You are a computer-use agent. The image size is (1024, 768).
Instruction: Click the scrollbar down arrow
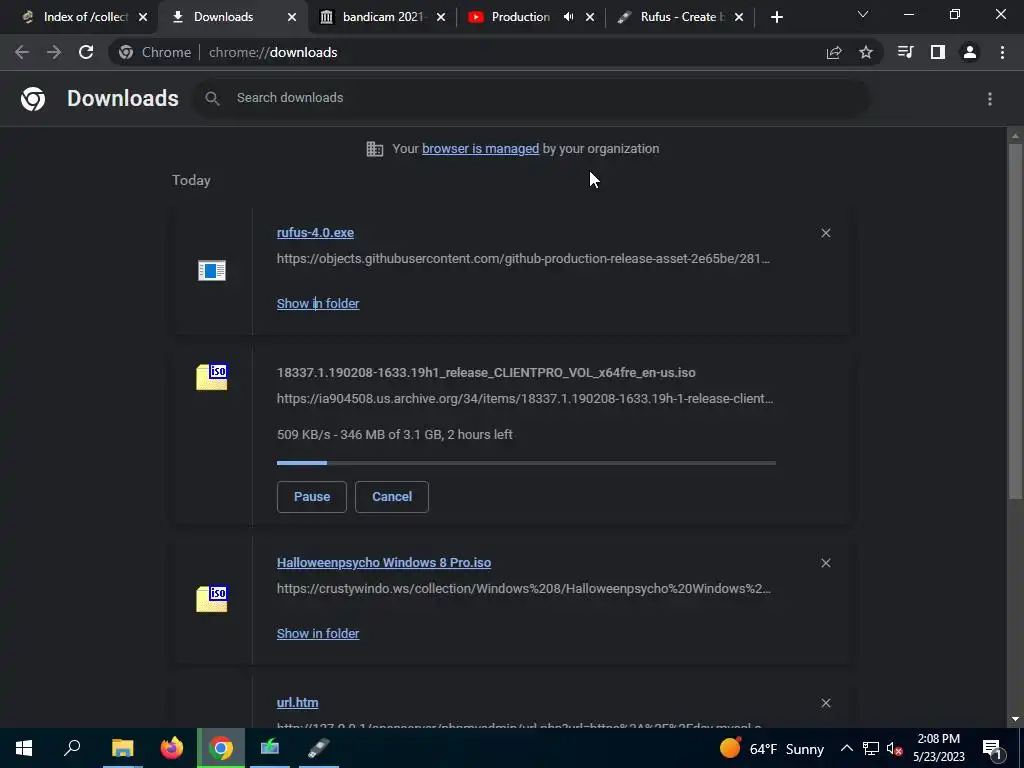[x=1015, y=719]
